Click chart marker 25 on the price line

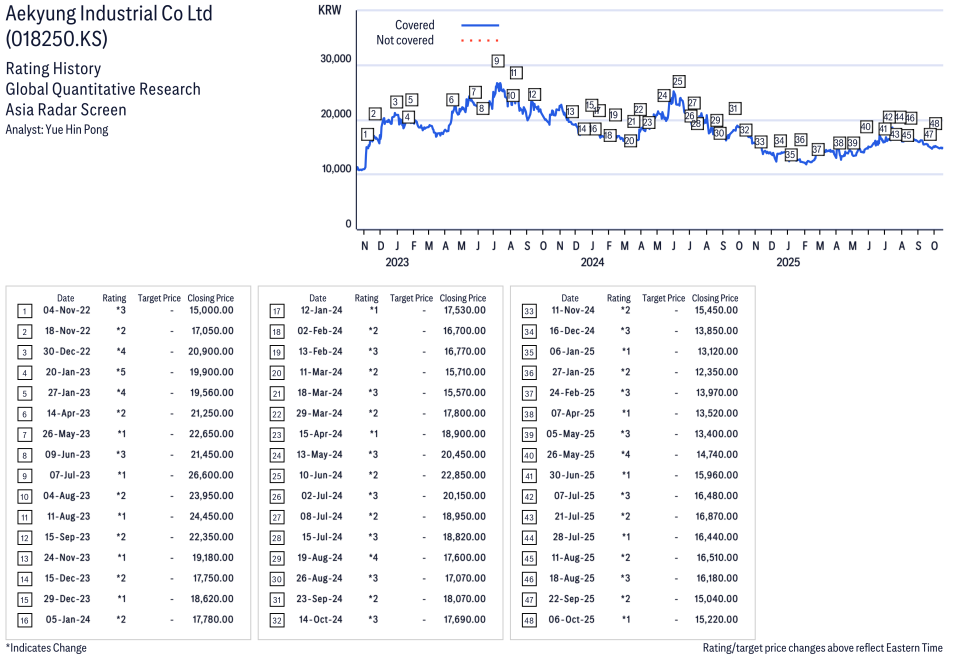coord(678,82)
